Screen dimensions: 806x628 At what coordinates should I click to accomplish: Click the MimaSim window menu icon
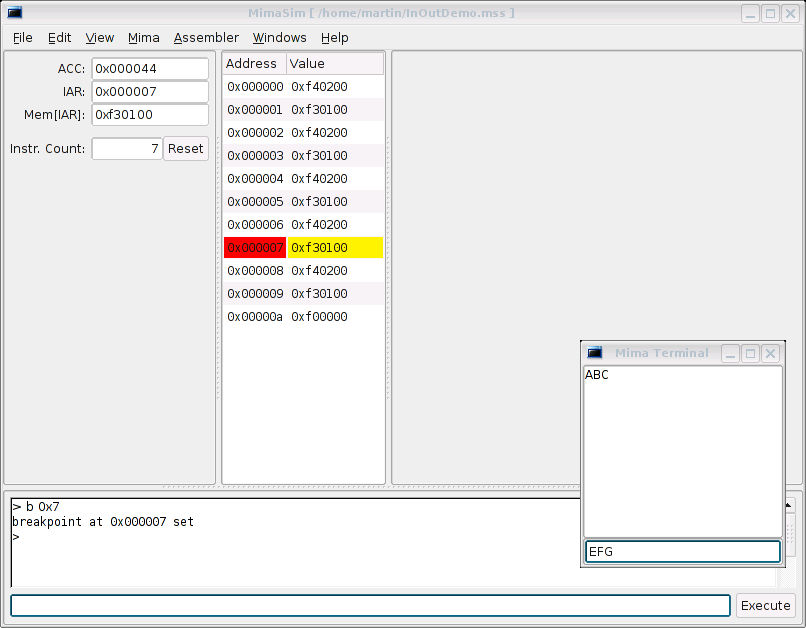[x=15, y=13]
